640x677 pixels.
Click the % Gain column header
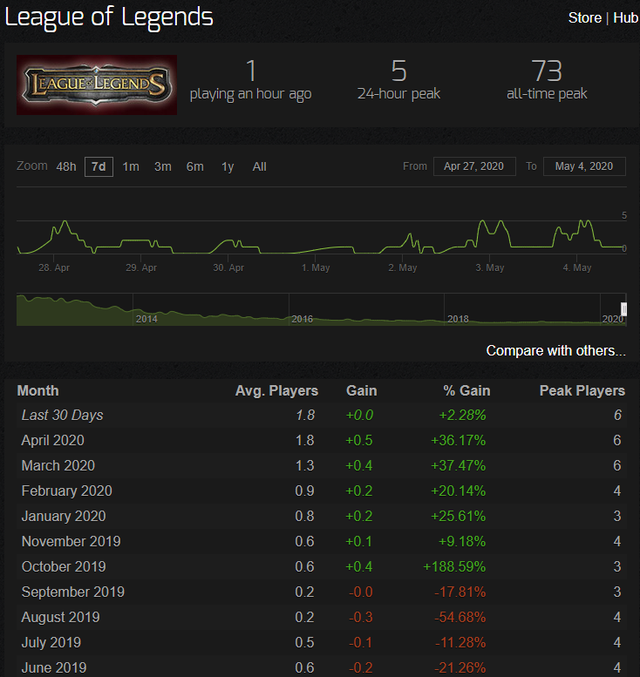466,391
